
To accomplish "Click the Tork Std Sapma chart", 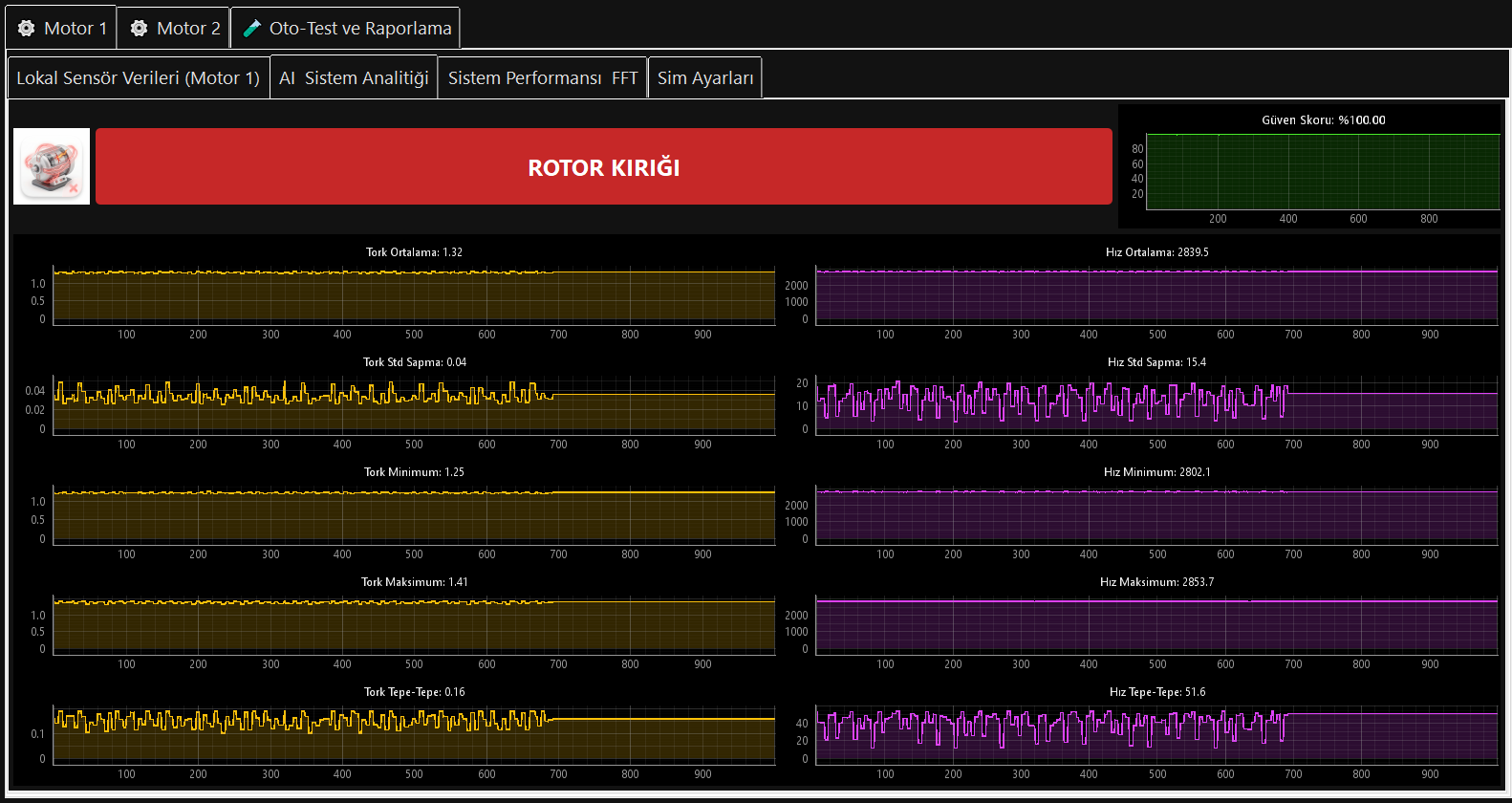I will click(414, 406).
